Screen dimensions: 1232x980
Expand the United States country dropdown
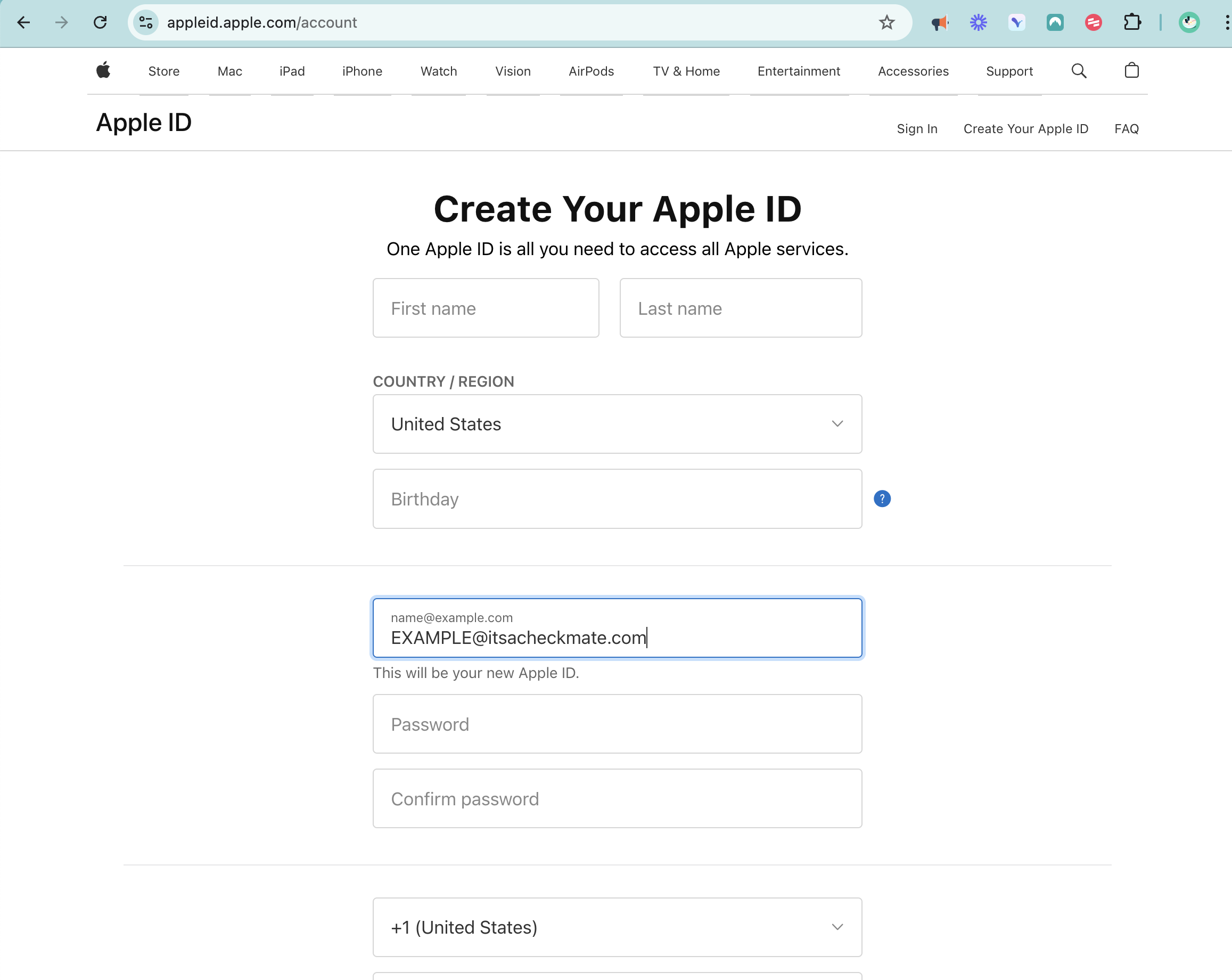(x=617, y=423)
